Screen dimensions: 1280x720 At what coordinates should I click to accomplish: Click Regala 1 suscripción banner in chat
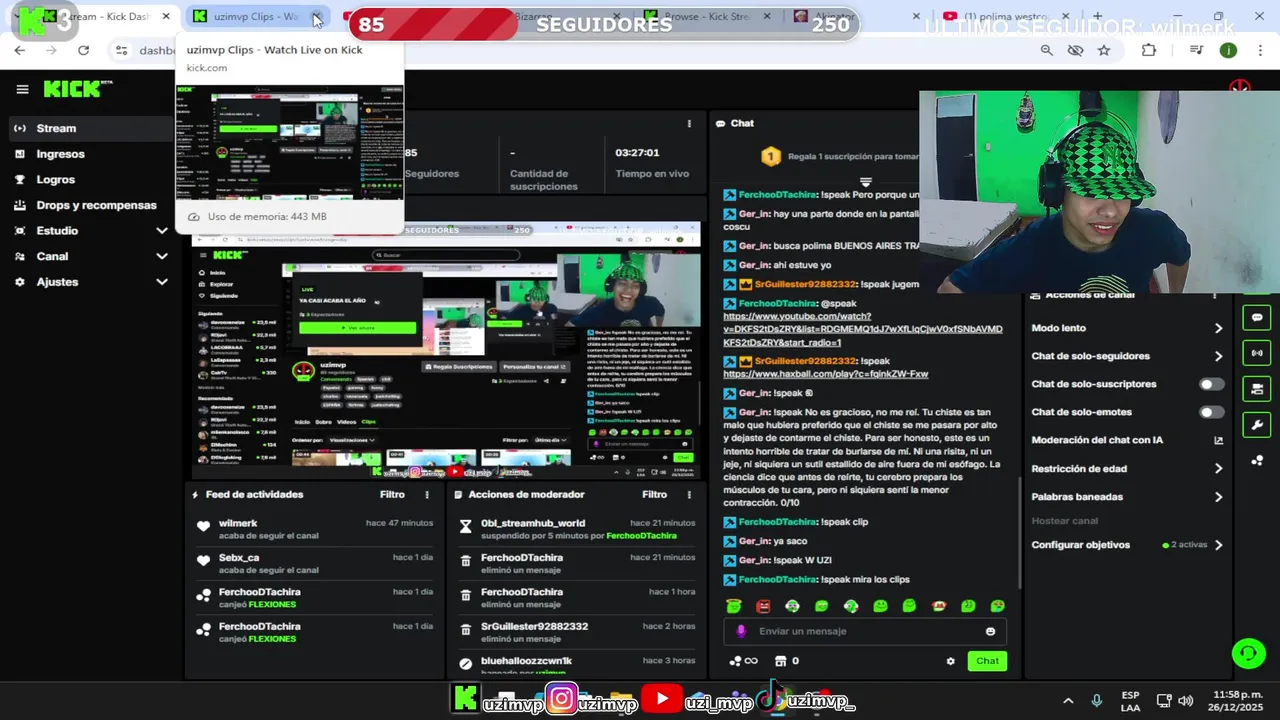click(840, 157)
